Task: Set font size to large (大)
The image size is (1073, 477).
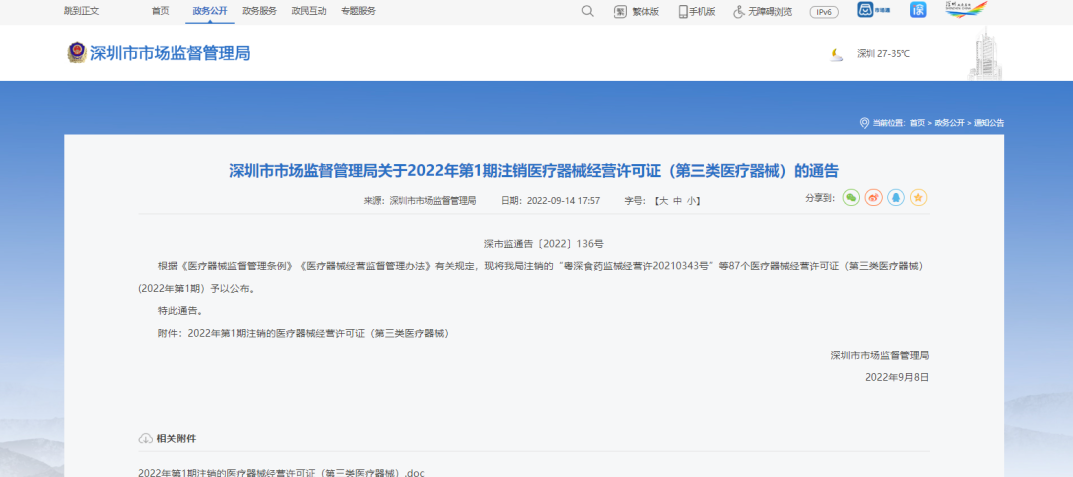Action: point(661,201)
